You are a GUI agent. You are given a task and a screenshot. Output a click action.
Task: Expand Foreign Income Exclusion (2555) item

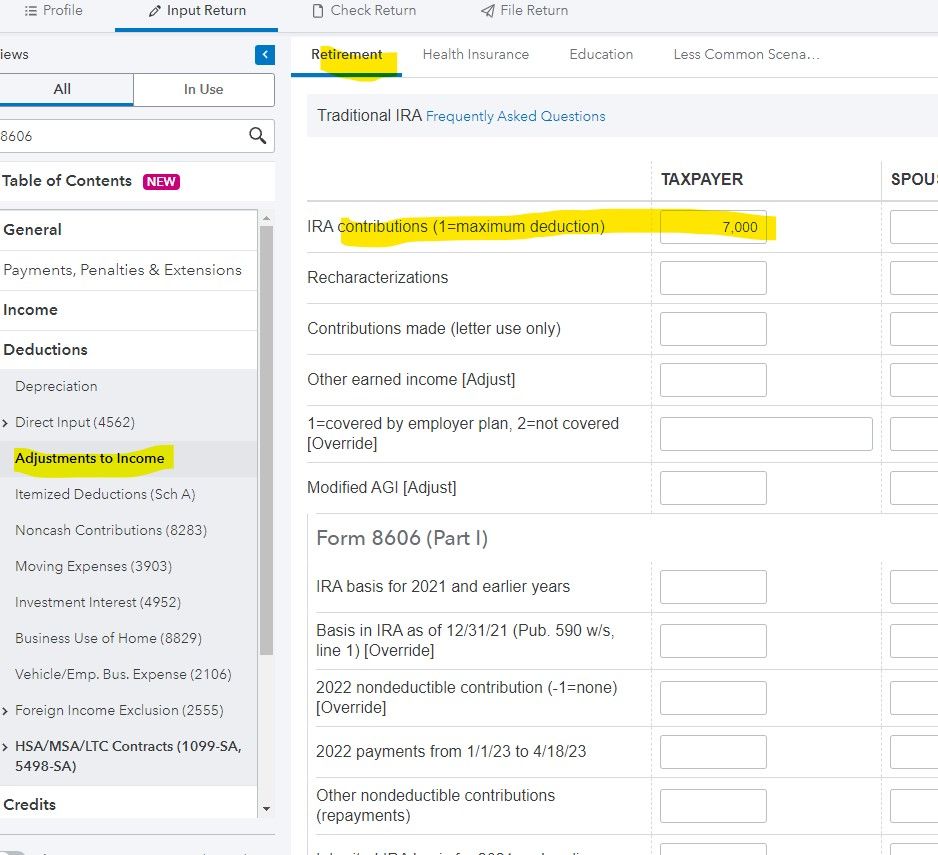tap(6, 711)
